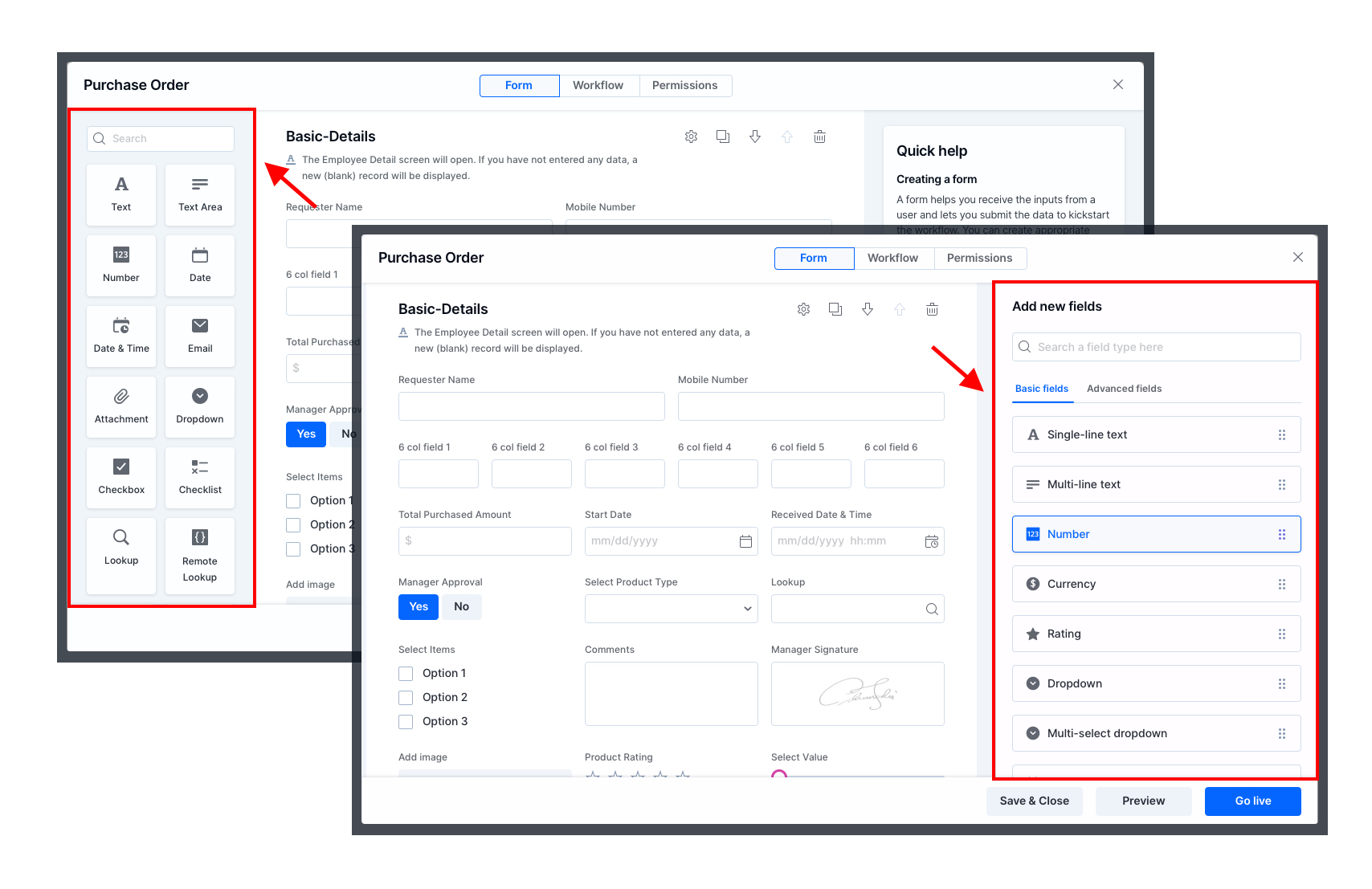Choose the Date & Time field tile
Viewport: 1372px width, 889px height.
(121, 336)
